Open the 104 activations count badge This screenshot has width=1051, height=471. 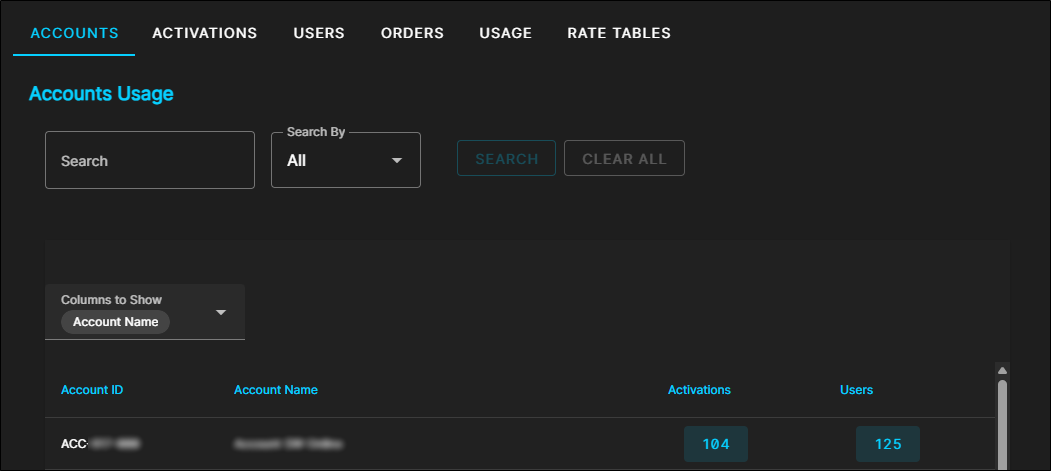point(716,444)
